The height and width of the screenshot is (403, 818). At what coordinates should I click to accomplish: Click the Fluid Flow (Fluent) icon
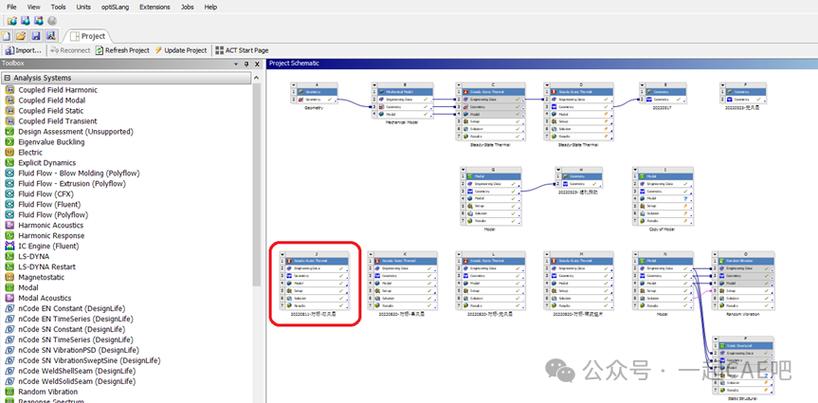click(x=9, y=204)
